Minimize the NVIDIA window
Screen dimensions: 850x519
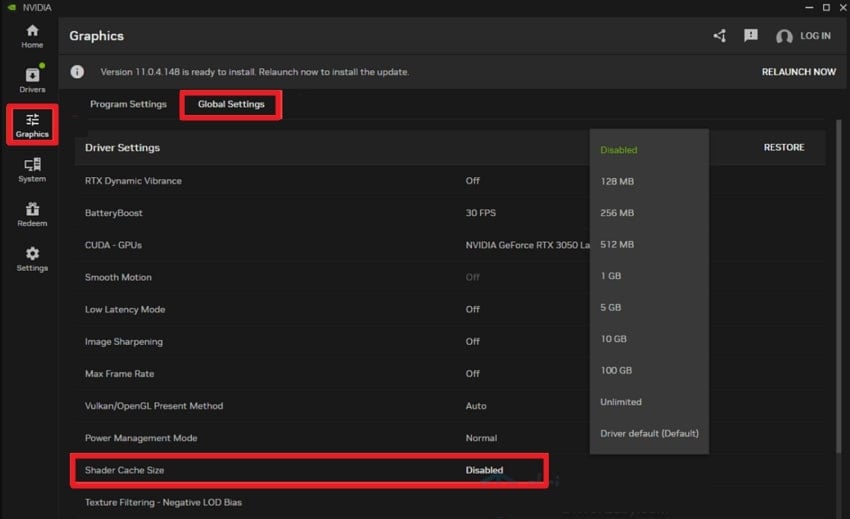pos(809,7)
